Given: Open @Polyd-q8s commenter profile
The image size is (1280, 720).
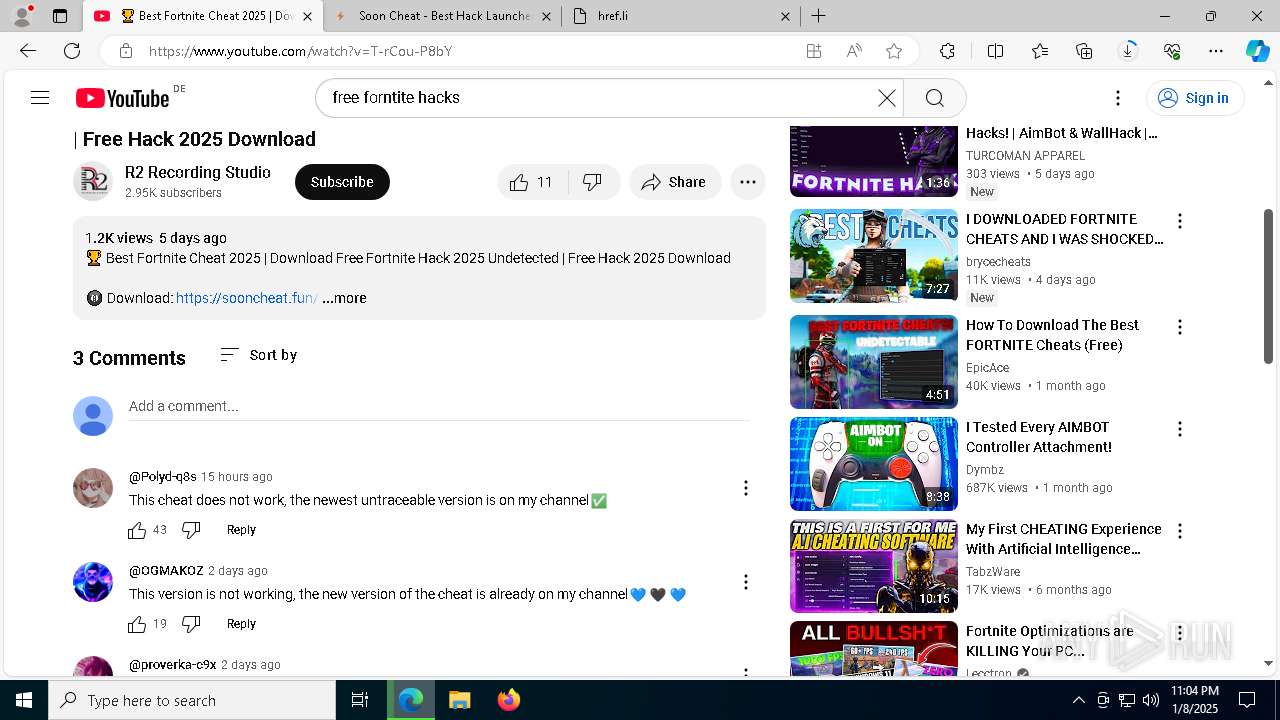Looking at the screenshot, I should 162,477.
